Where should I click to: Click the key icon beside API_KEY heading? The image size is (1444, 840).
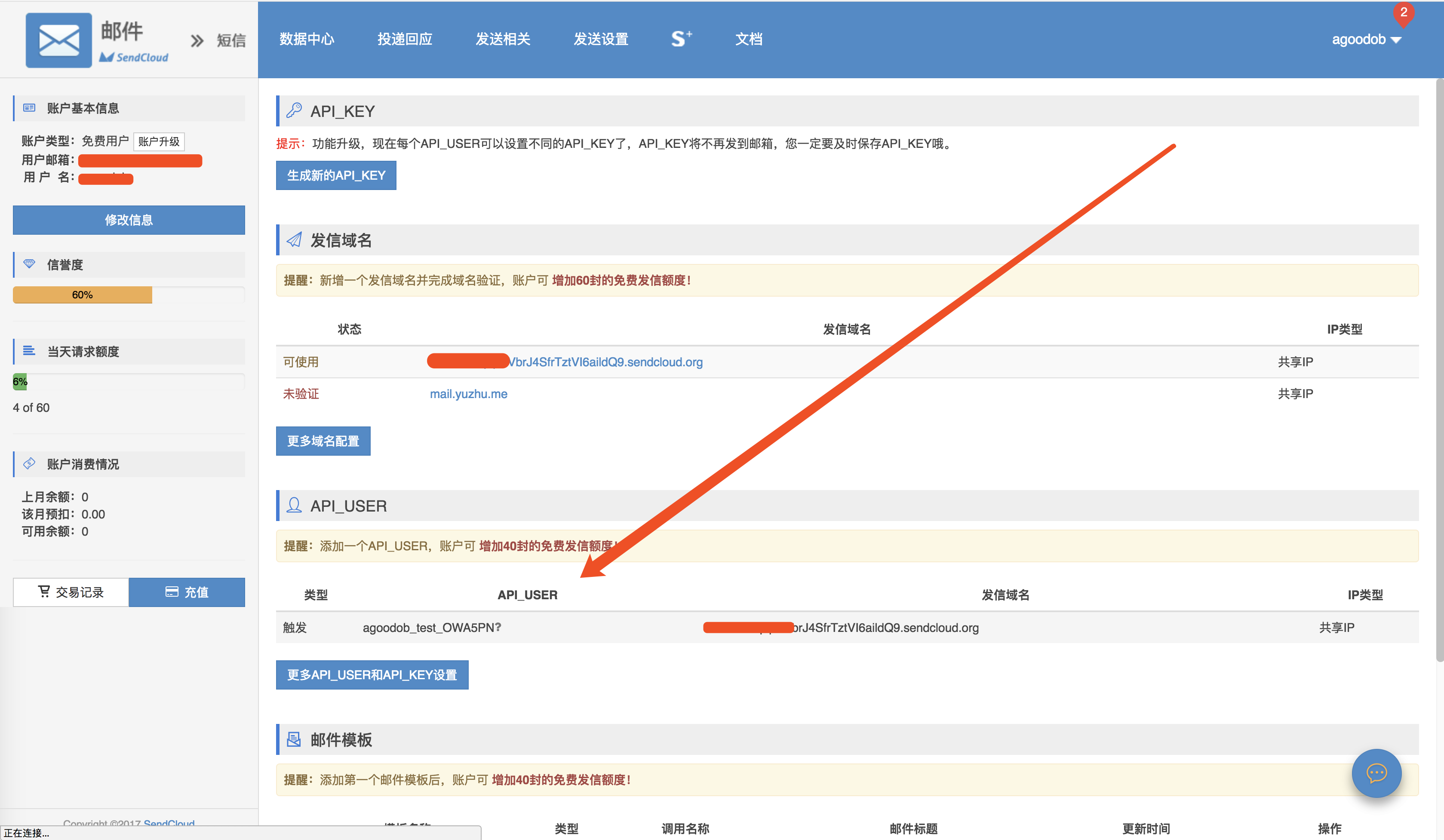pyautogui.click(x=294, y=110)
